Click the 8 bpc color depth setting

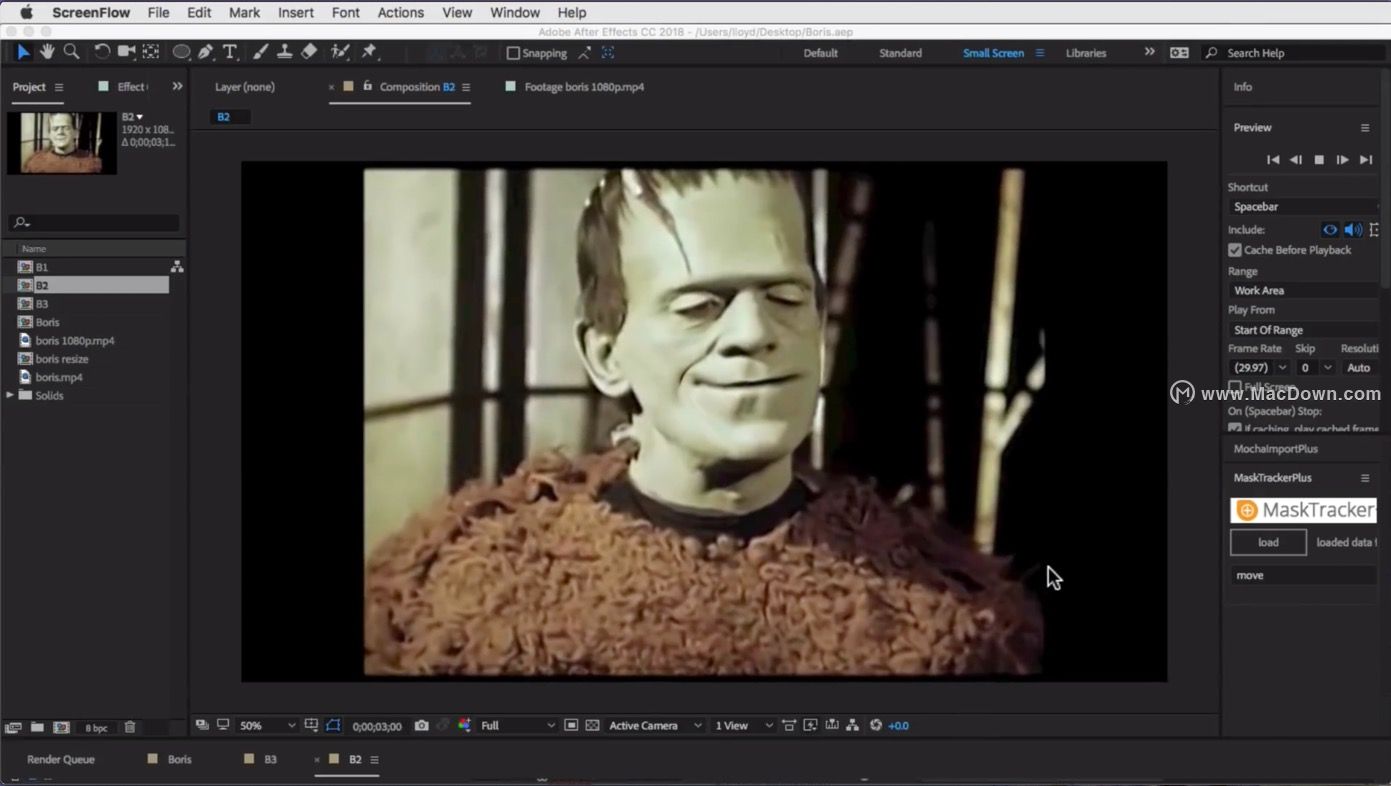[x=96, y=727]
